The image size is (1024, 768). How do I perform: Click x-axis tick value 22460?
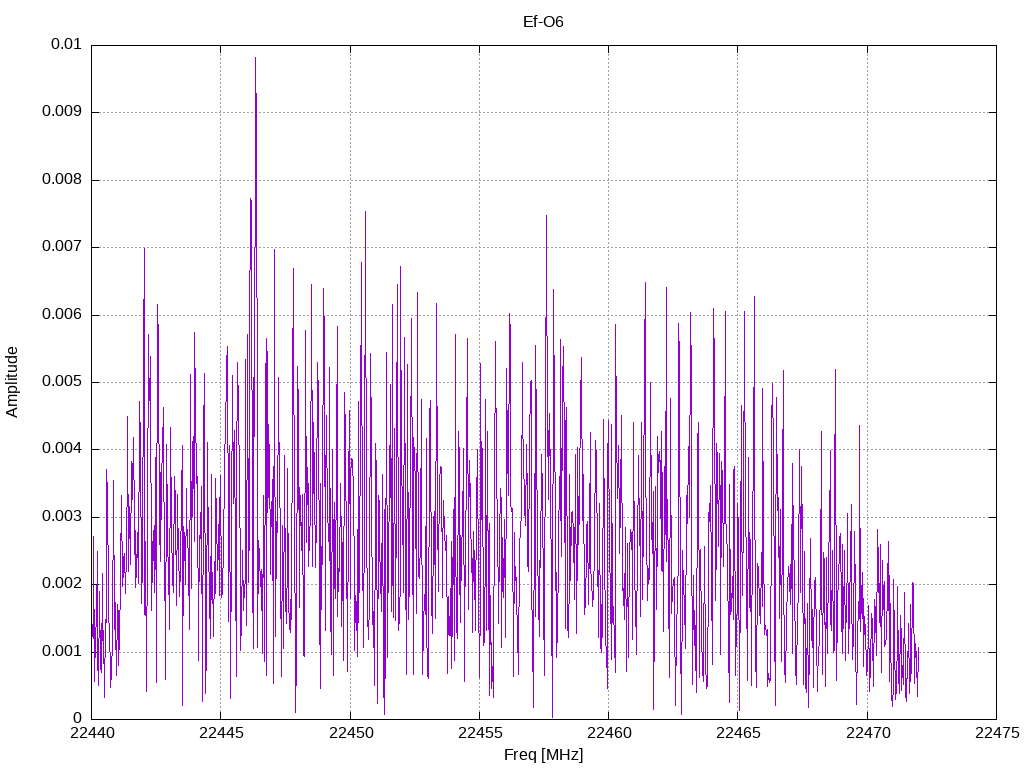pyautogui.click(x=609, y=733)
